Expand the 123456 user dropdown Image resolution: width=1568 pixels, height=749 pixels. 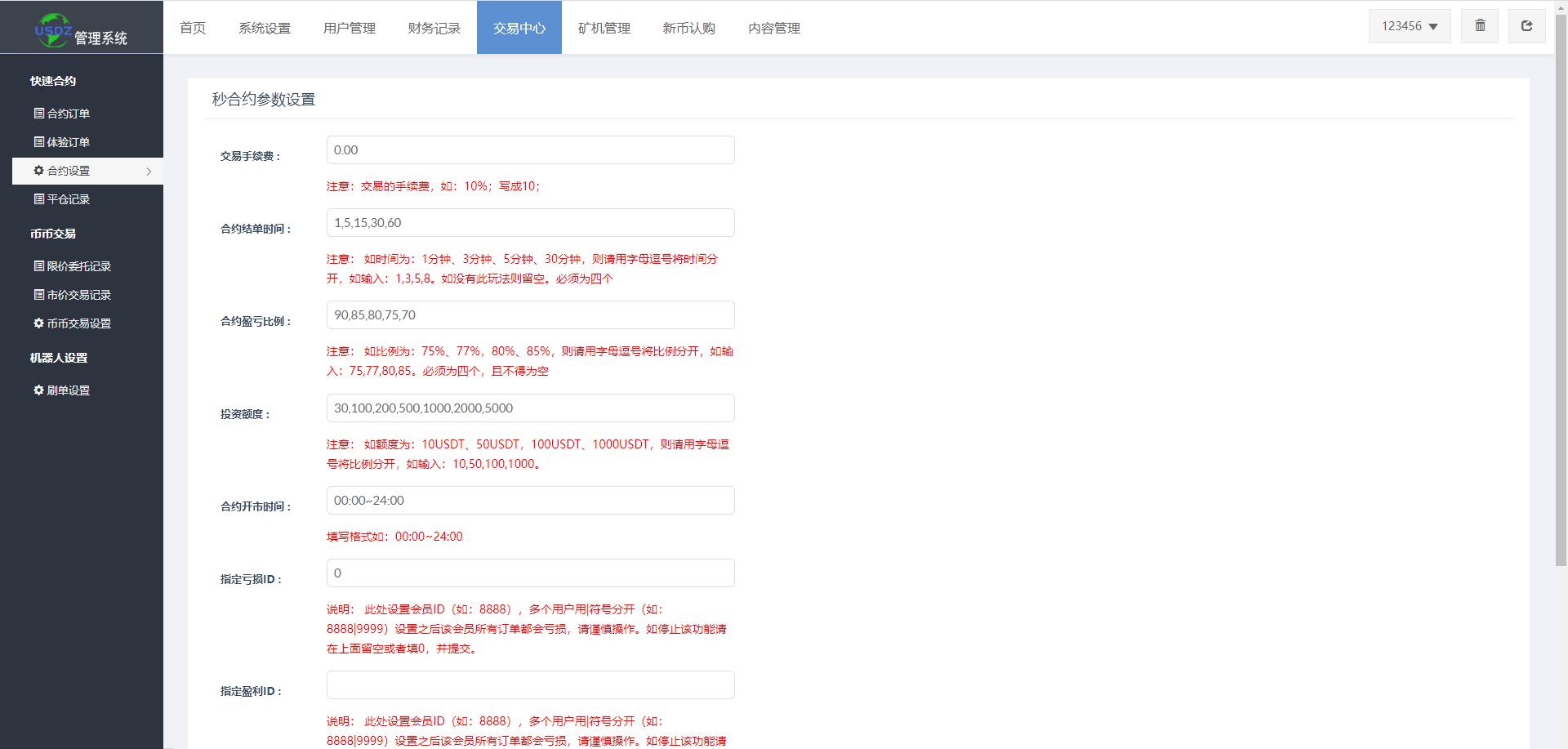tap(1410, 26)
